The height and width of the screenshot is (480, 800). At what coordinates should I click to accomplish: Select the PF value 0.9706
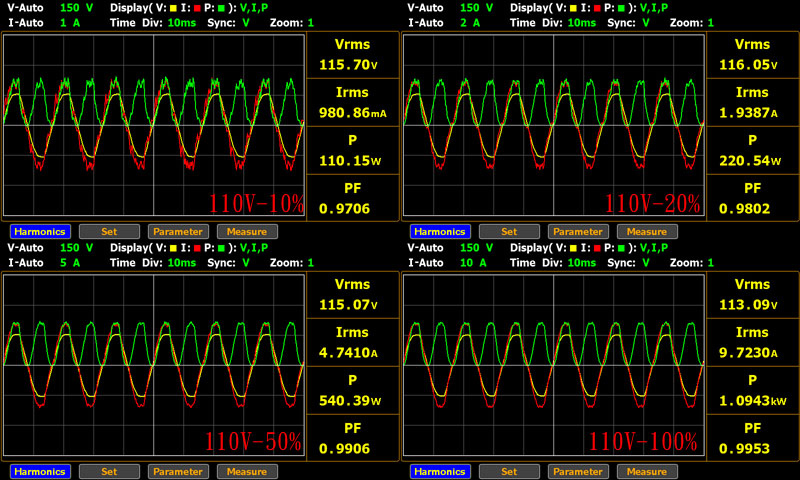(344, 209)
